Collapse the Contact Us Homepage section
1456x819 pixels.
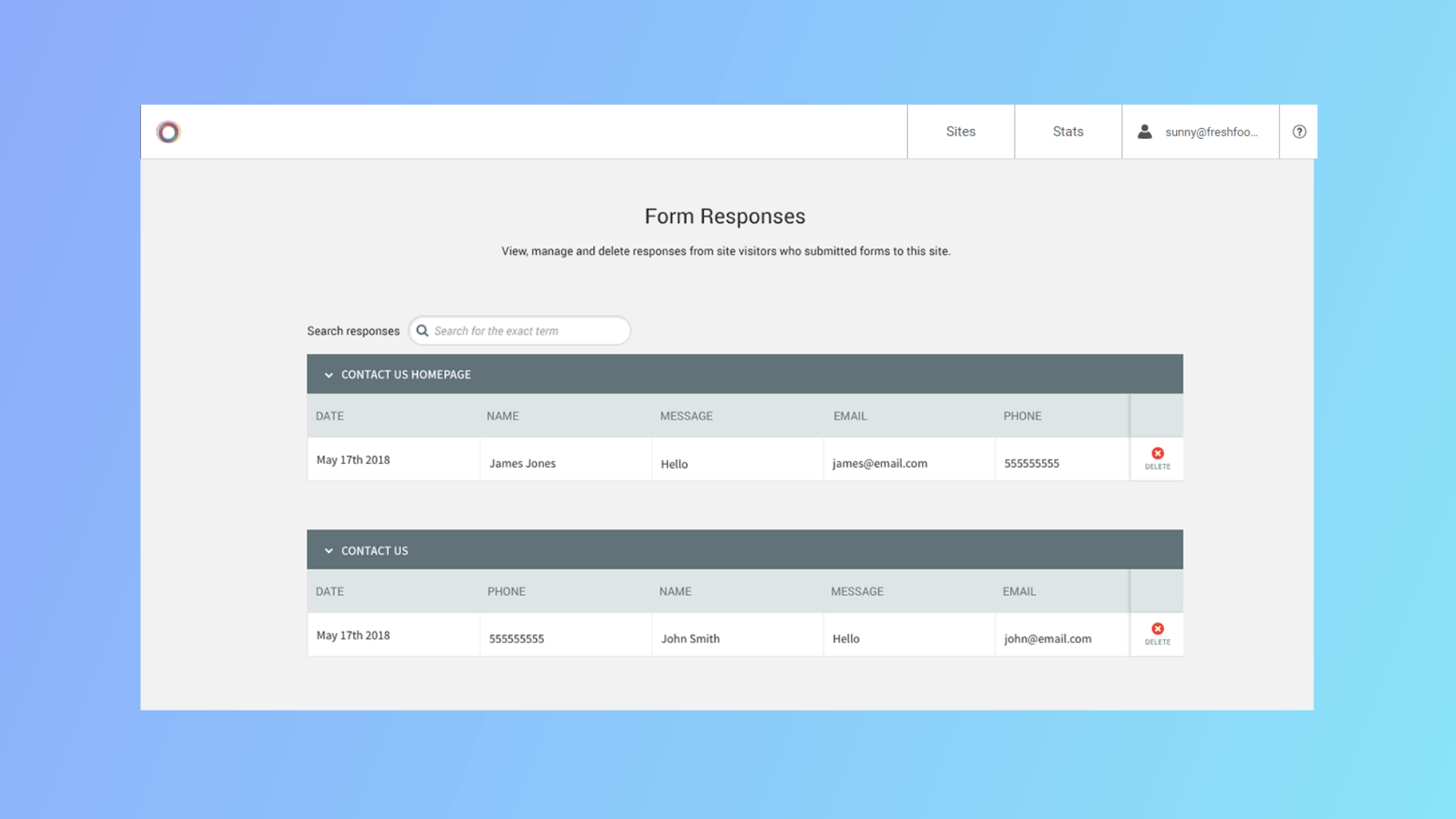tap(328, 375)
